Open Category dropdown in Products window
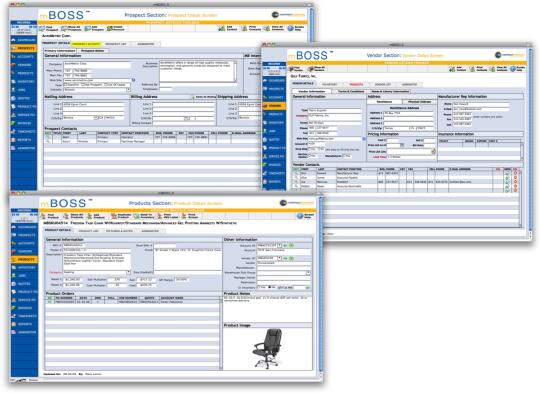Screen dimensions: 540x393 tap(128, 272)
